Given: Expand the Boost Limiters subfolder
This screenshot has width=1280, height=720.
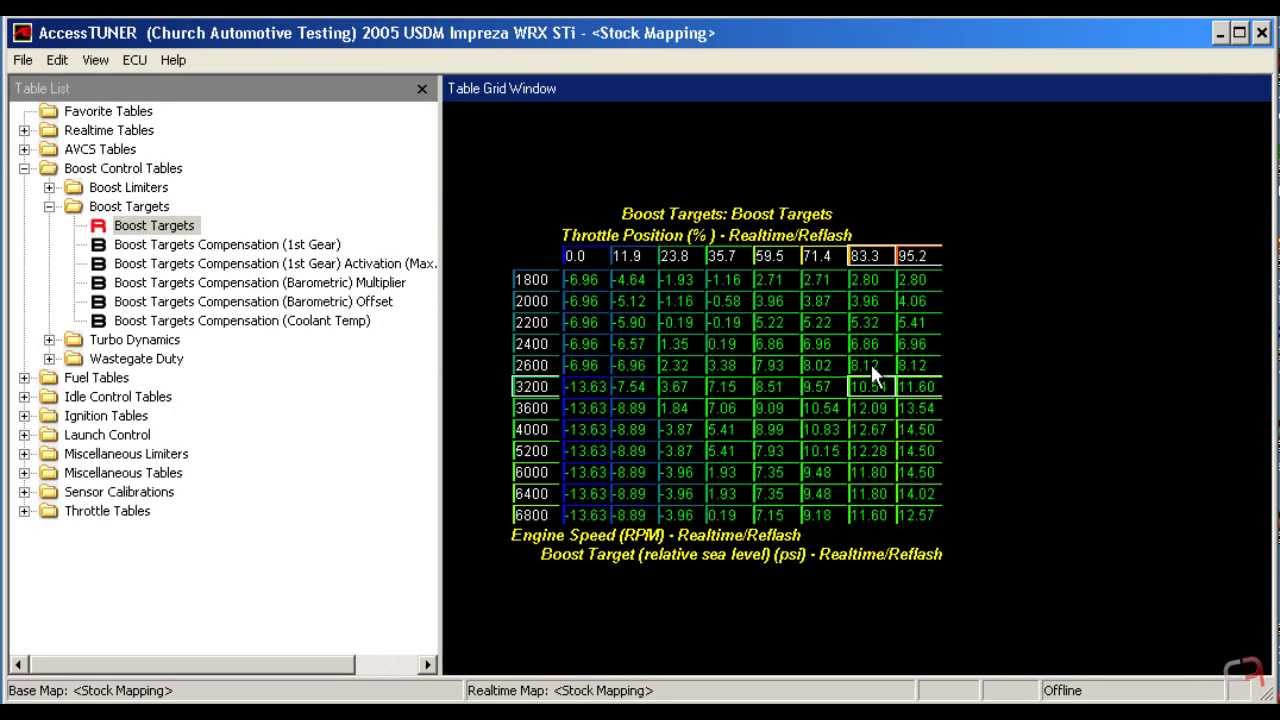Looking at the screenshot, I should (49, 187).
